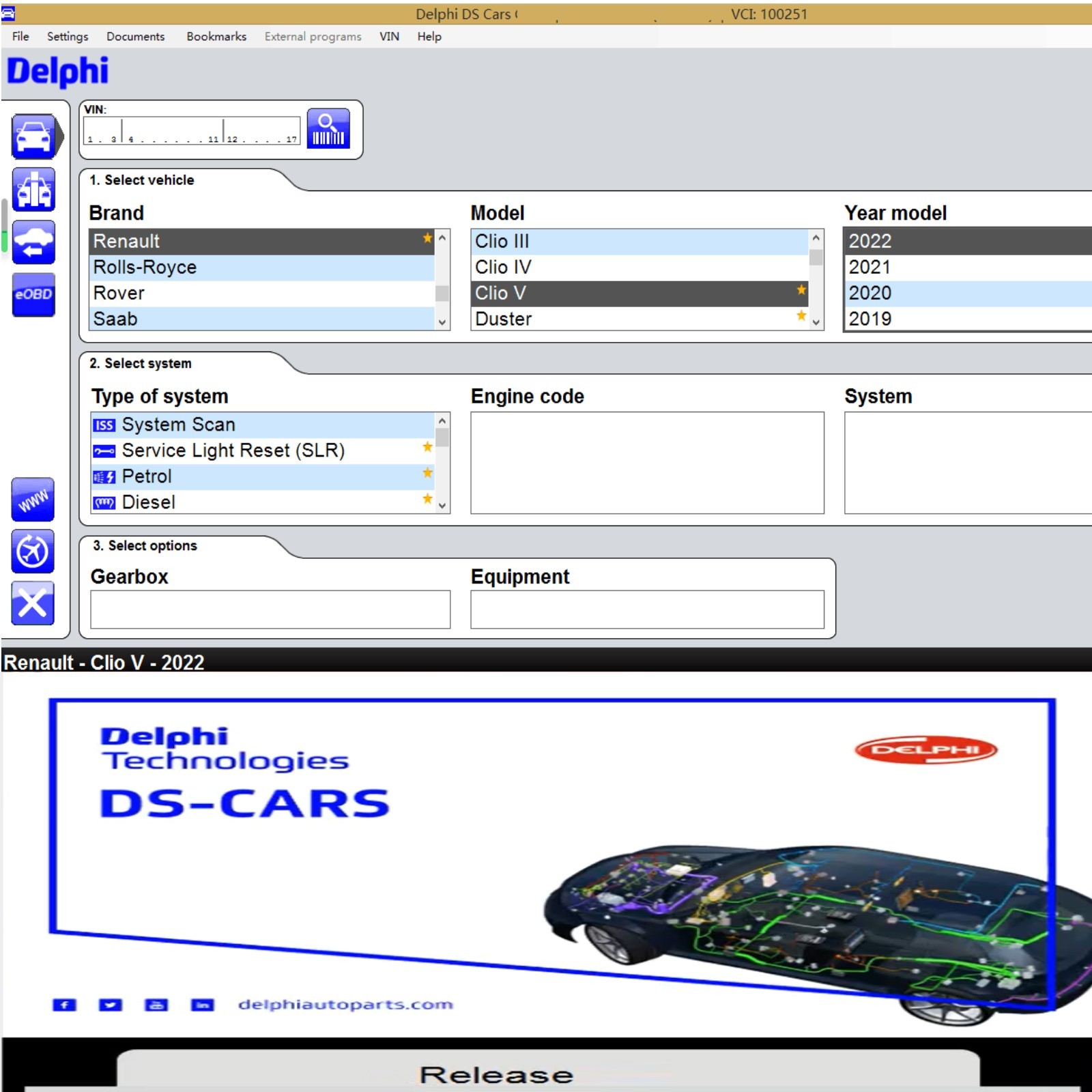The height and width of the screenshot is (1092, 1092).
Task: Open the WWW web browser icon
Action: 33,500
